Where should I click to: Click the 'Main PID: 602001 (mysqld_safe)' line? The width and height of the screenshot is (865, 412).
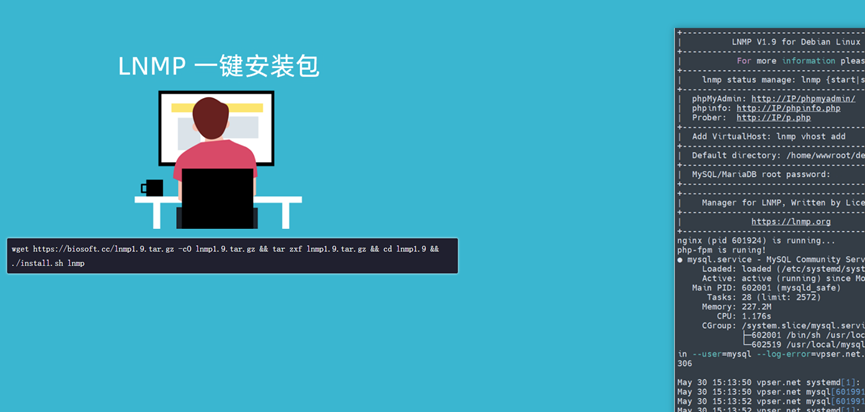[x=766, y=288]
